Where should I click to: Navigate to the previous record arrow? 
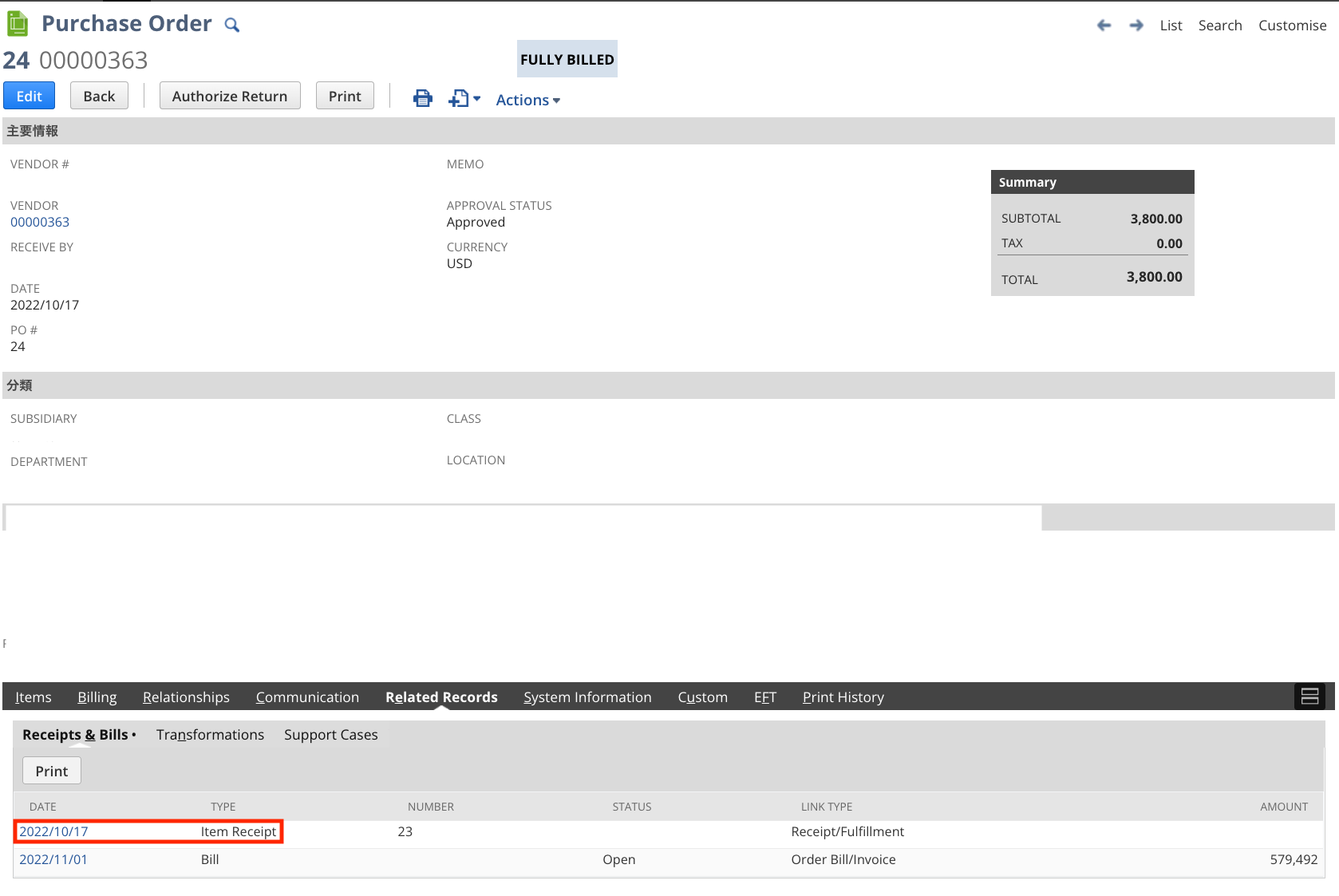tap(1104, 25)
